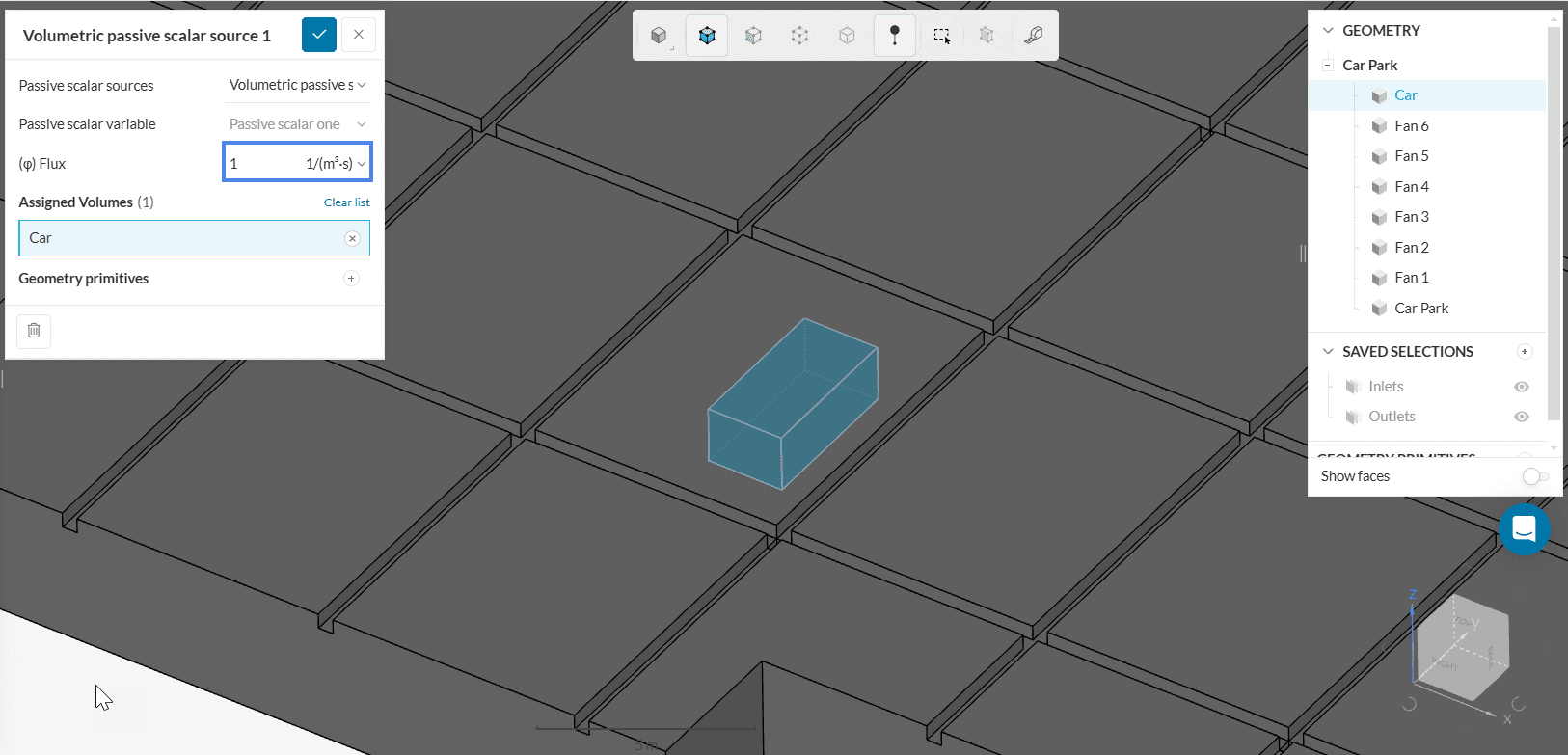Viewport: 1568px width, 755px height.
Task: Remove Car from assigned volumes
Action: tap(352, 238)
